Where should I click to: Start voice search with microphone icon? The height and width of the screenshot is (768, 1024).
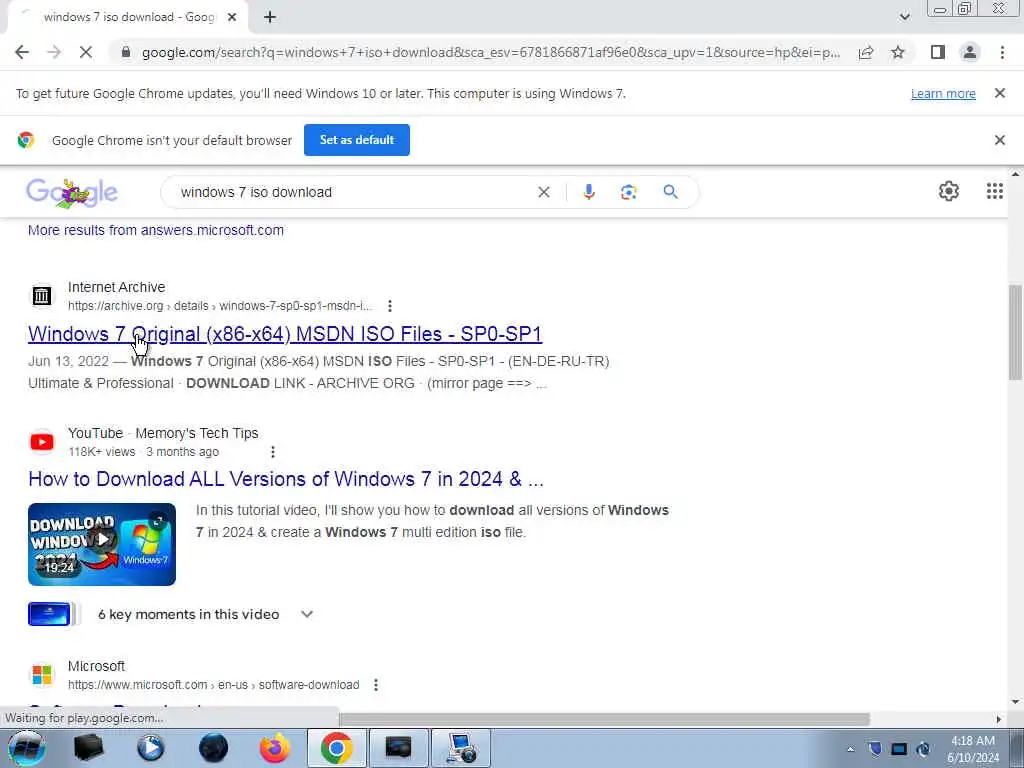tap(588, 192)
